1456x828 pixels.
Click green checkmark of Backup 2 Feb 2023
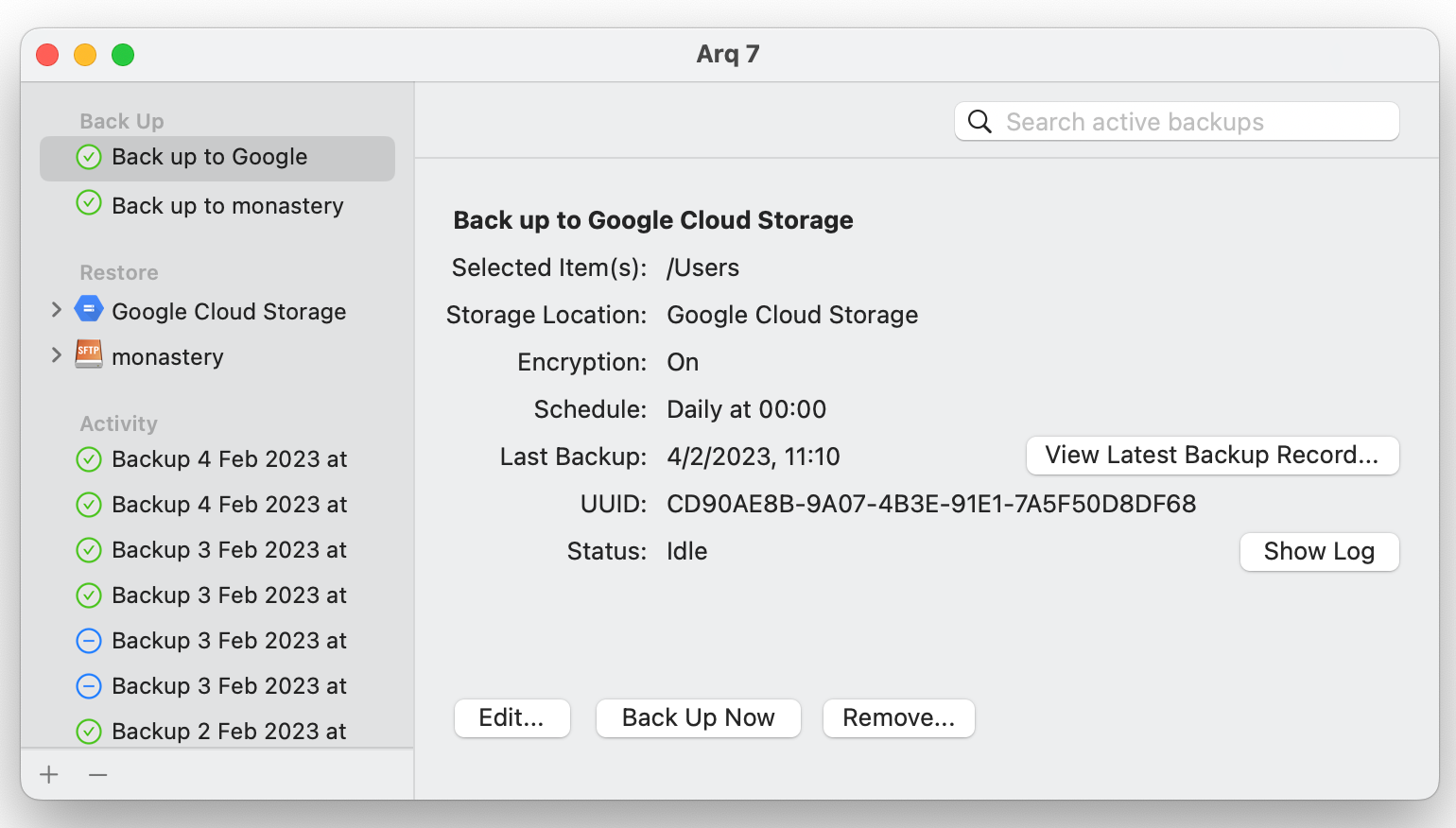[x=89, y=731]
